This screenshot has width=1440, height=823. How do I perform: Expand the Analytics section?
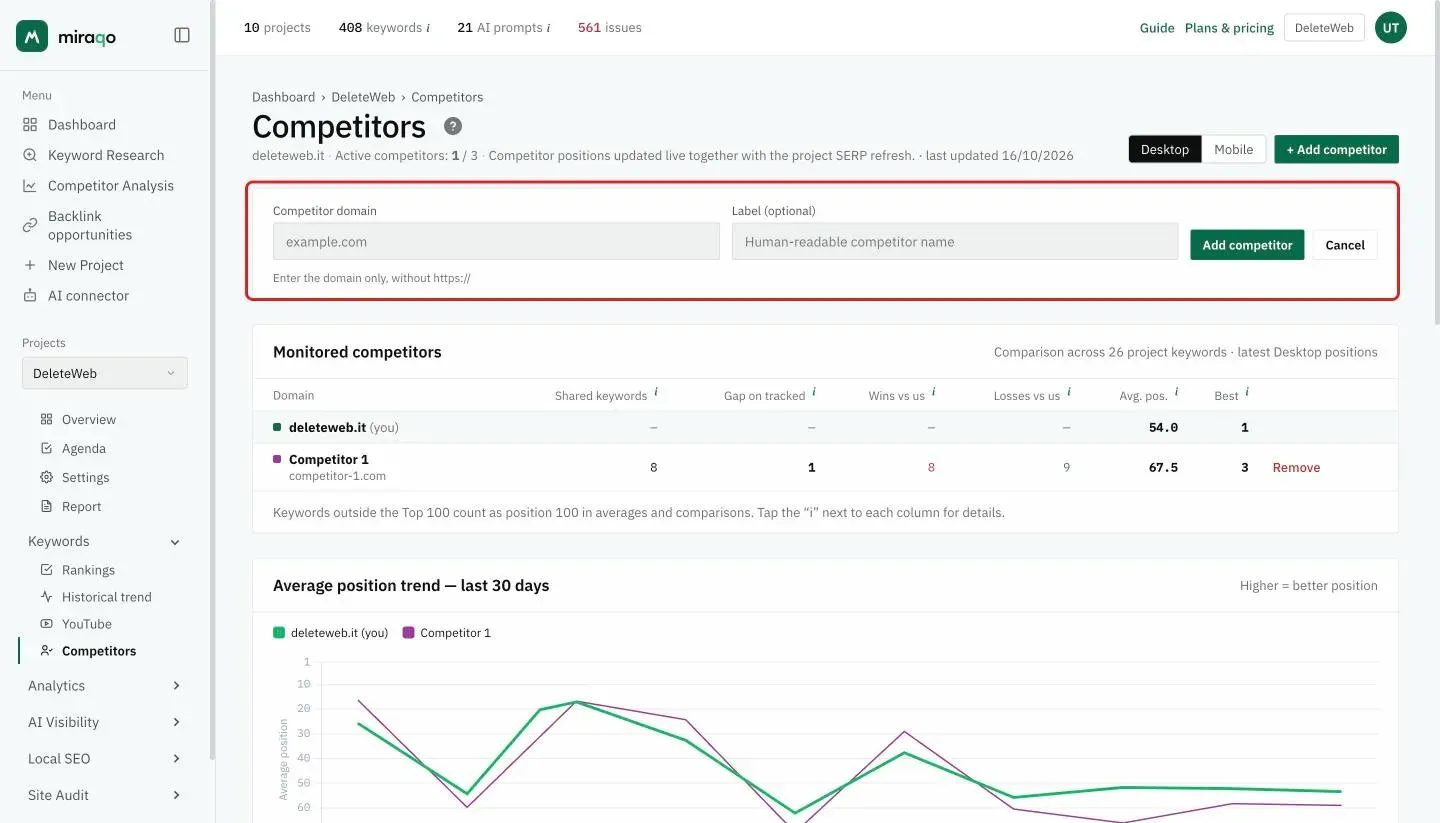(176, 686)
